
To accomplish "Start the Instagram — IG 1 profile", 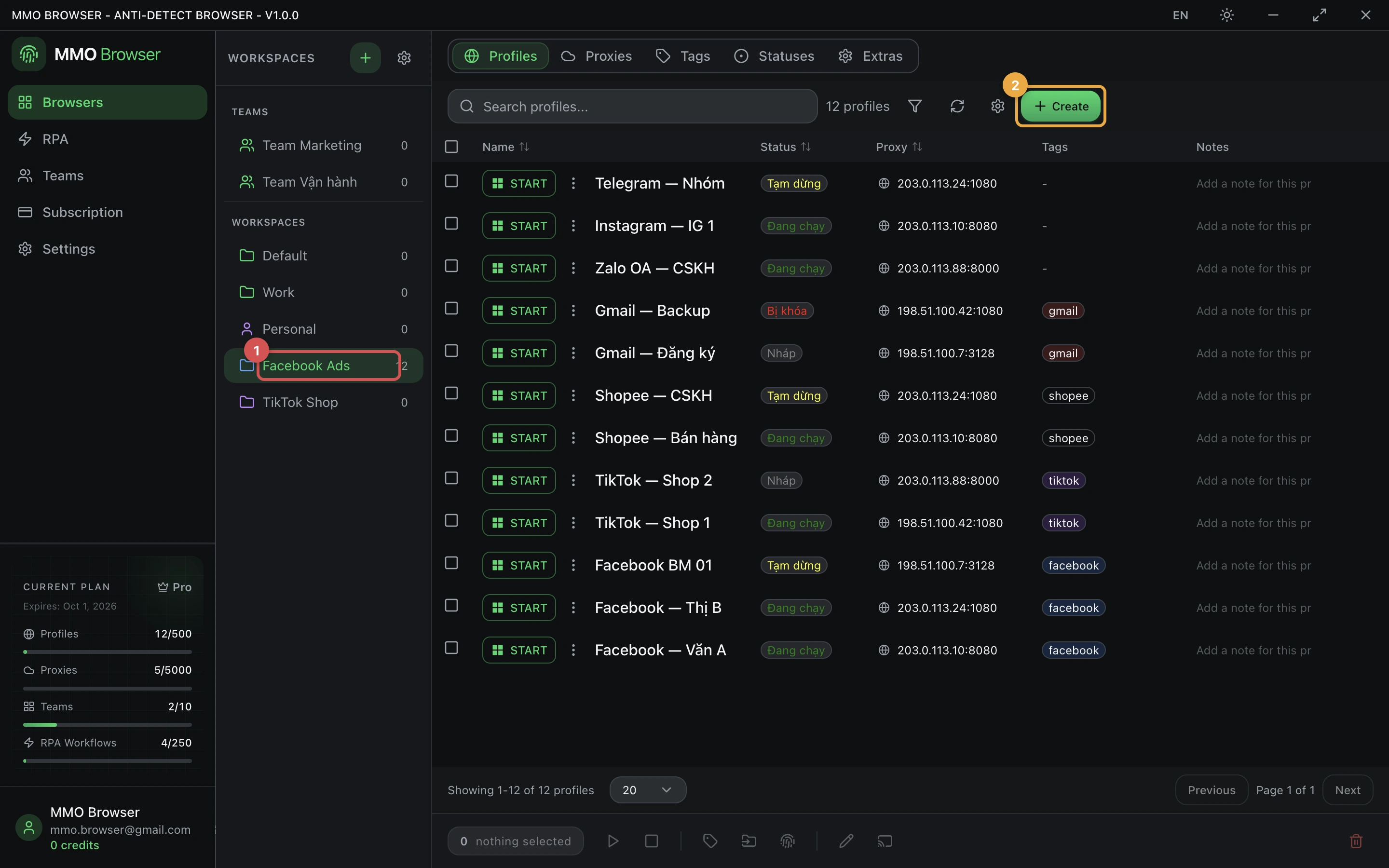I will pyautogui.click(x=519, y=226).
